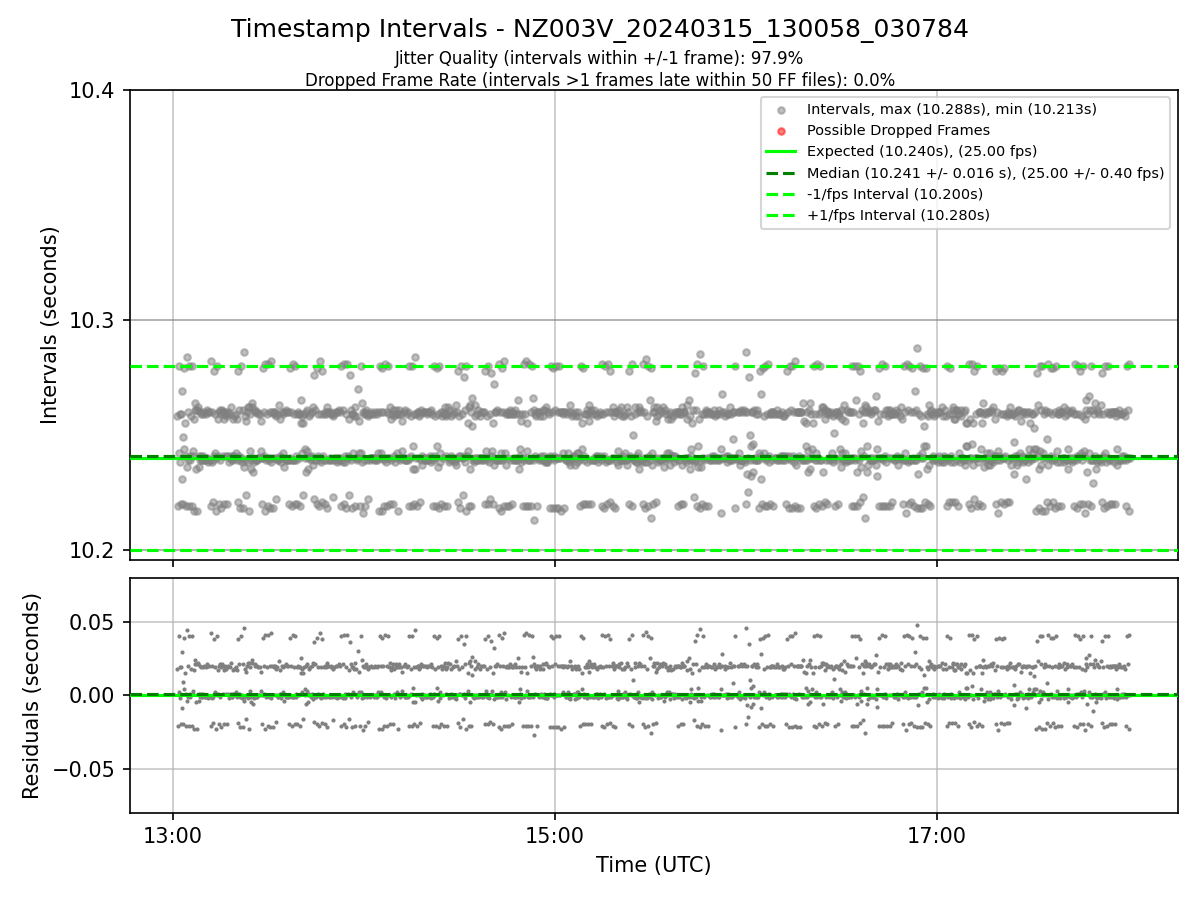Click legend entry 'Possible Dropped Frames'
Viewport: 1200px width, 900px height.
point(898,130)
